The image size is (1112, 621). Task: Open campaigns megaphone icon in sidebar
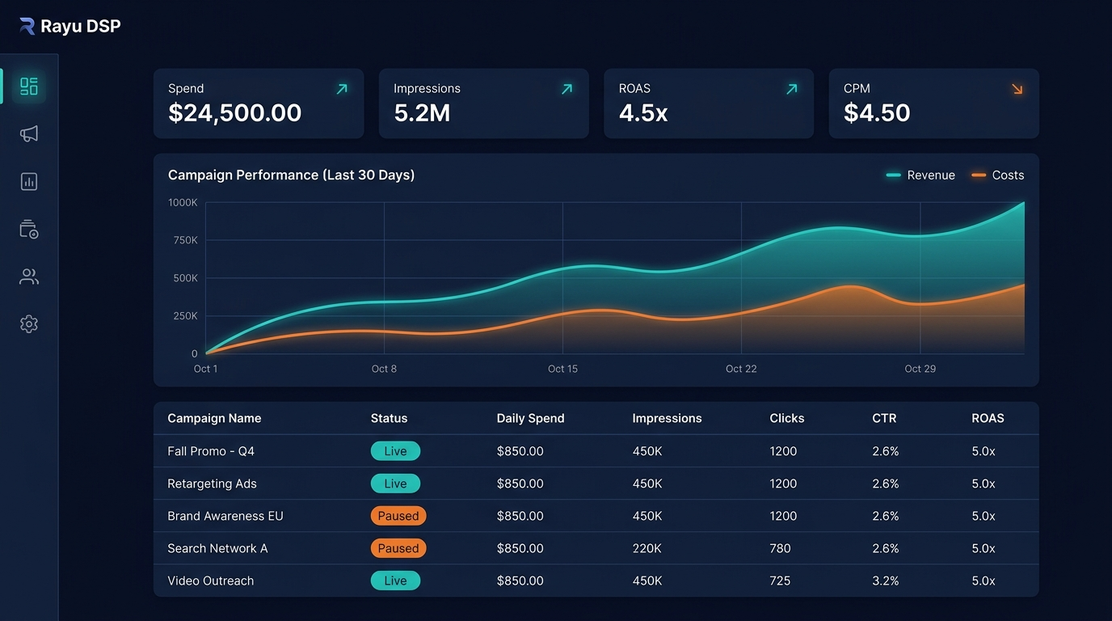tap(29, 134)
